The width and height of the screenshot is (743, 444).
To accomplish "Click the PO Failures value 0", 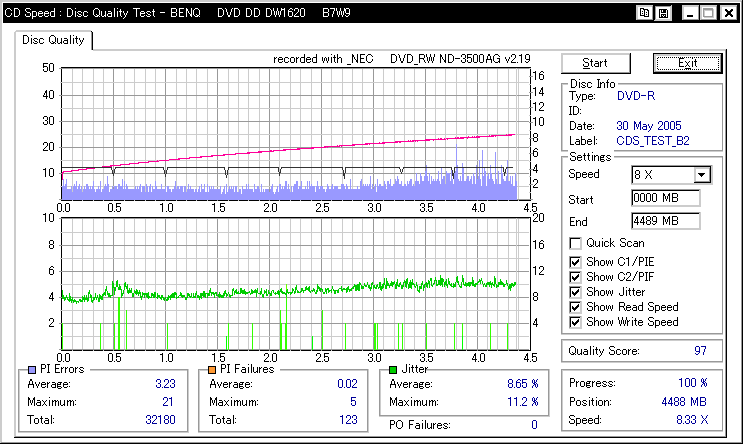I will [x=534, y=425].
